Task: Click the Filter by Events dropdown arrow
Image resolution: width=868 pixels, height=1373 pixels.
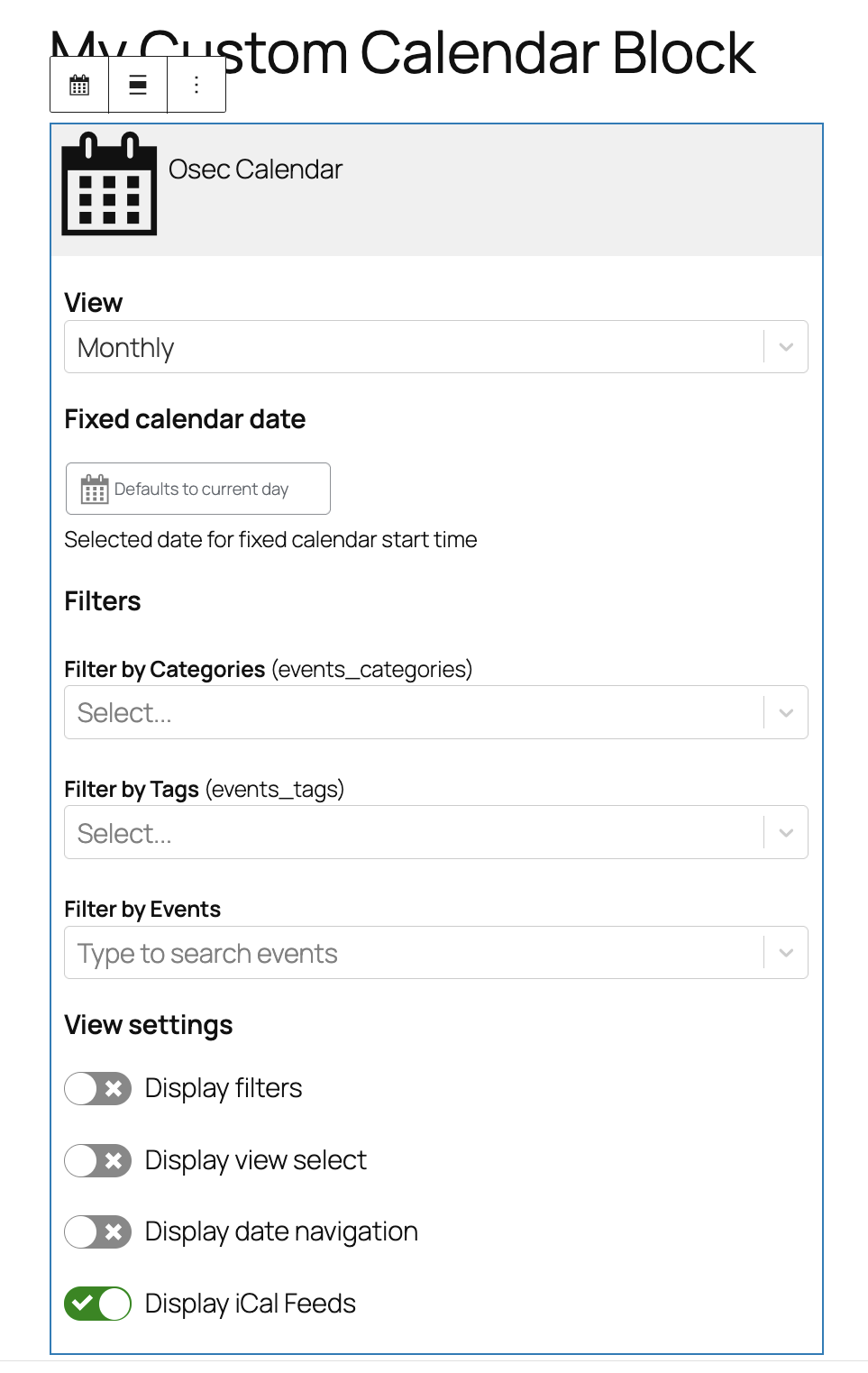Action: pos(786,953)
